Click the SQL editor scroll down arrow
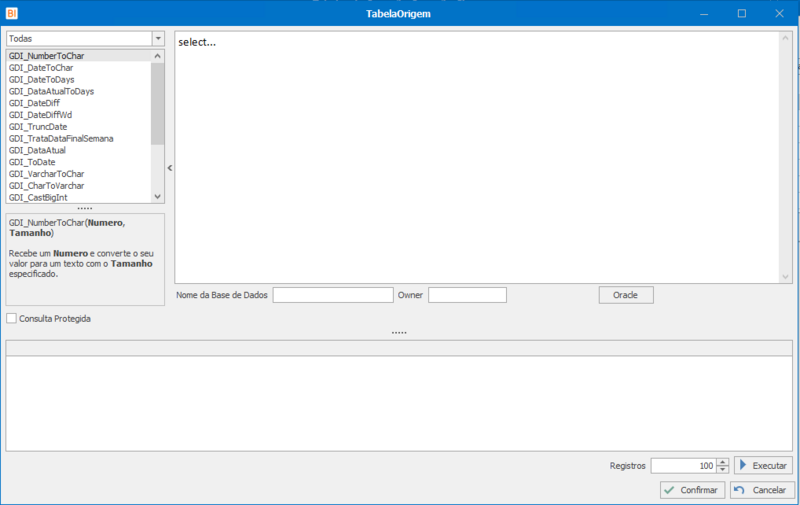The height and width of the screenshot is (505, 800). [785, 276]
